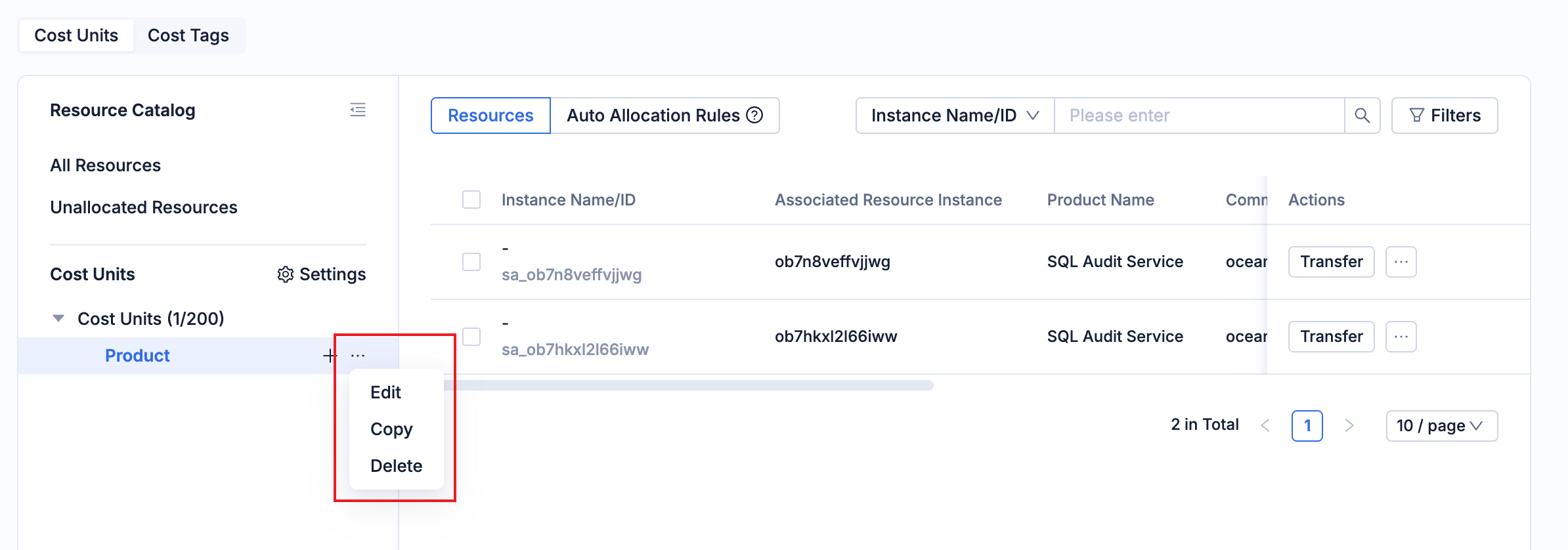Check the sa_ob7n8veffvjjwg row checkbox
The image size is (1568, 550).
point(471,262)
